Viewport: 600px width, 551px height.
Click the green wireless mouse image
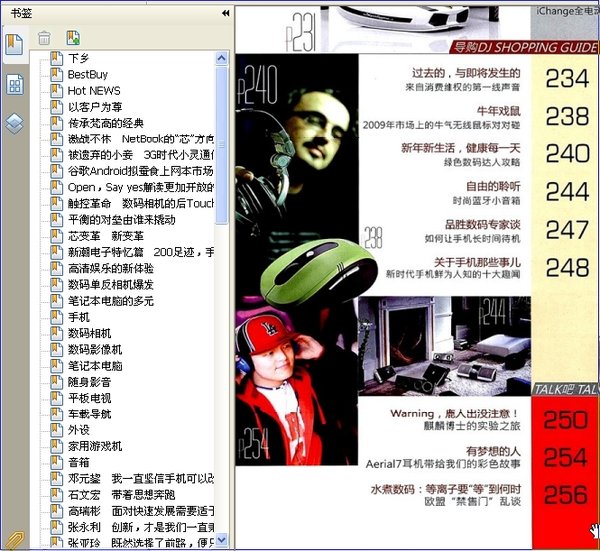pyautogui.click(x=318, y=272)
